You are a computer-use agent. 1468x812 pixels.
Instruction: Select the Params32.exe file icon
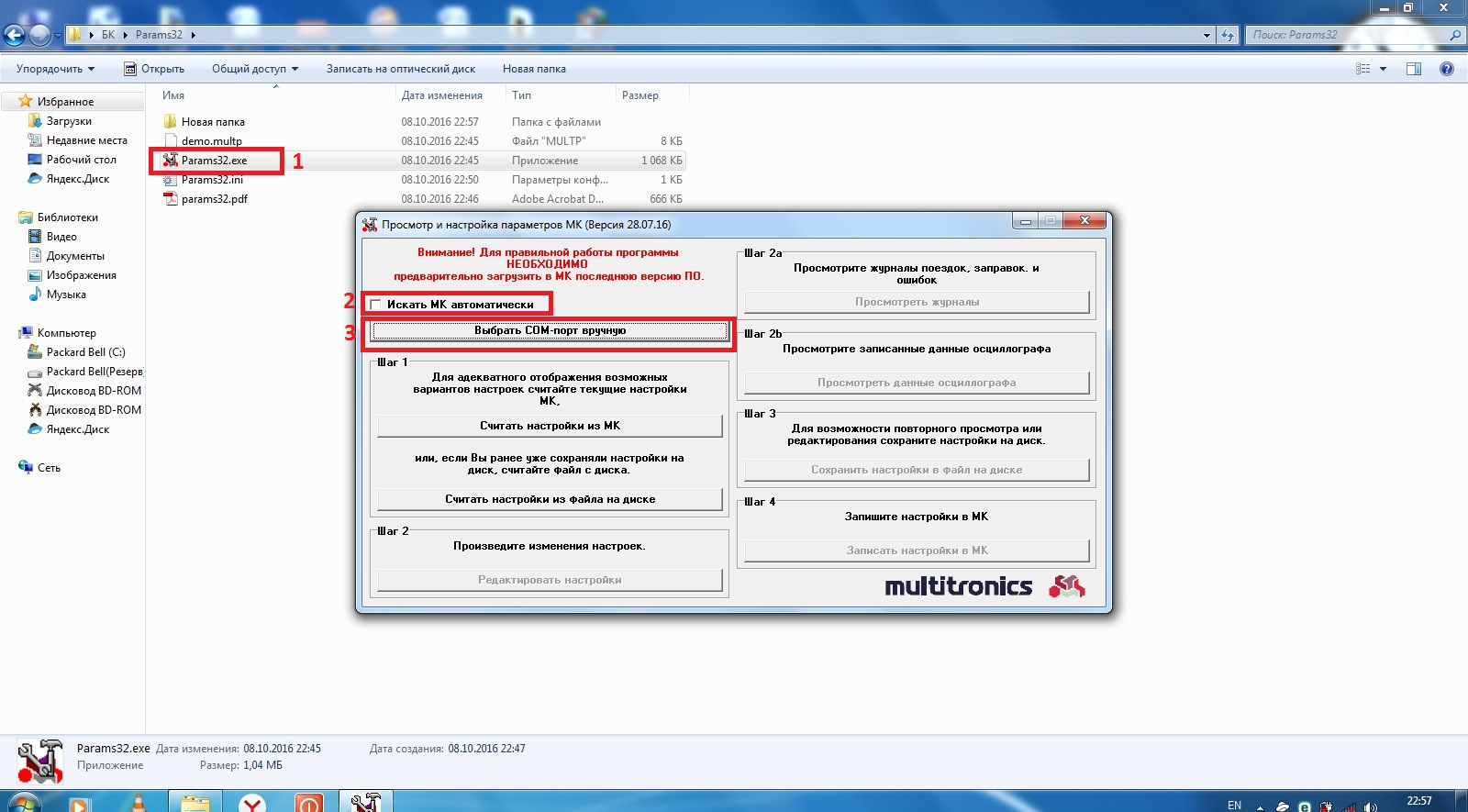pyautogui.click(x=170, y=160)
